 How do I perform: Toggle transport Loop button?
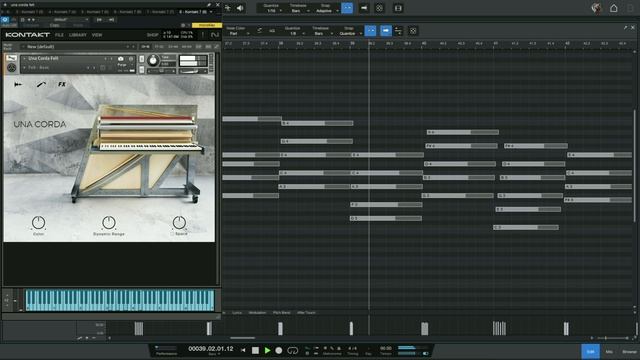[x=293, y=350]
